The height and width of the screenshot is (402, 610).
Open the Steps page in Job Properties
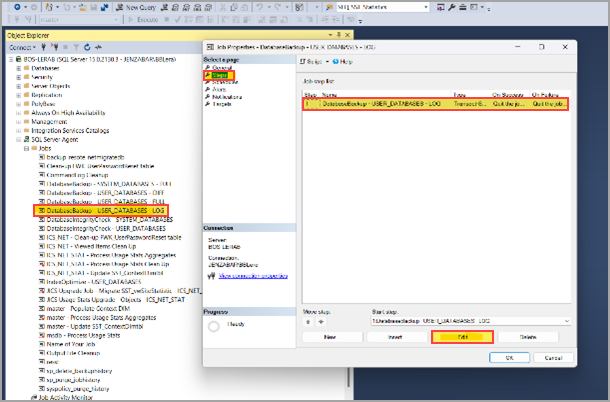pyautogui.click(x=220, y=75)
